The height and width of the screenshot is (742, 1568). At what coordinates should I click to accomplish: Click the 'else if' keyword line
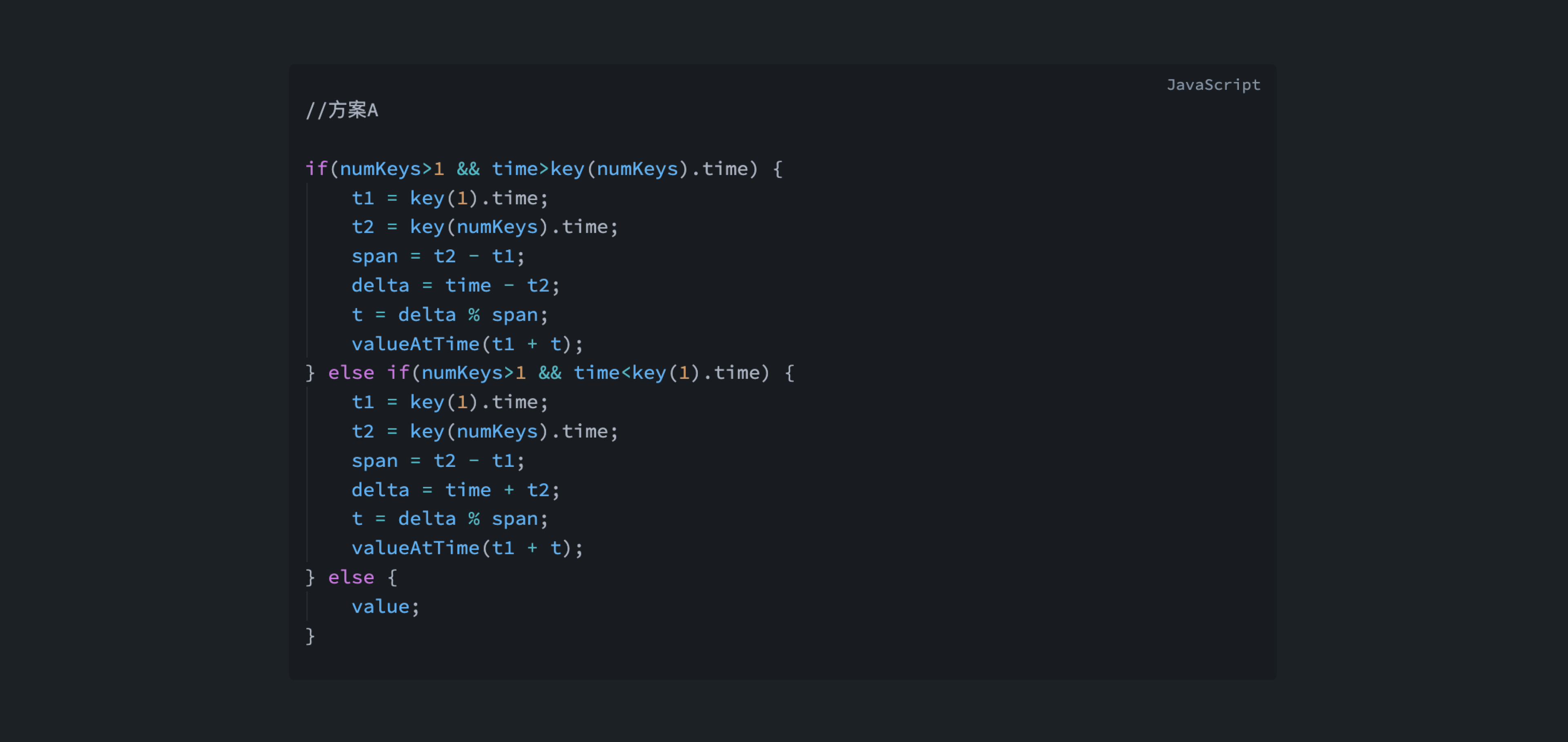tap(550, 373)
